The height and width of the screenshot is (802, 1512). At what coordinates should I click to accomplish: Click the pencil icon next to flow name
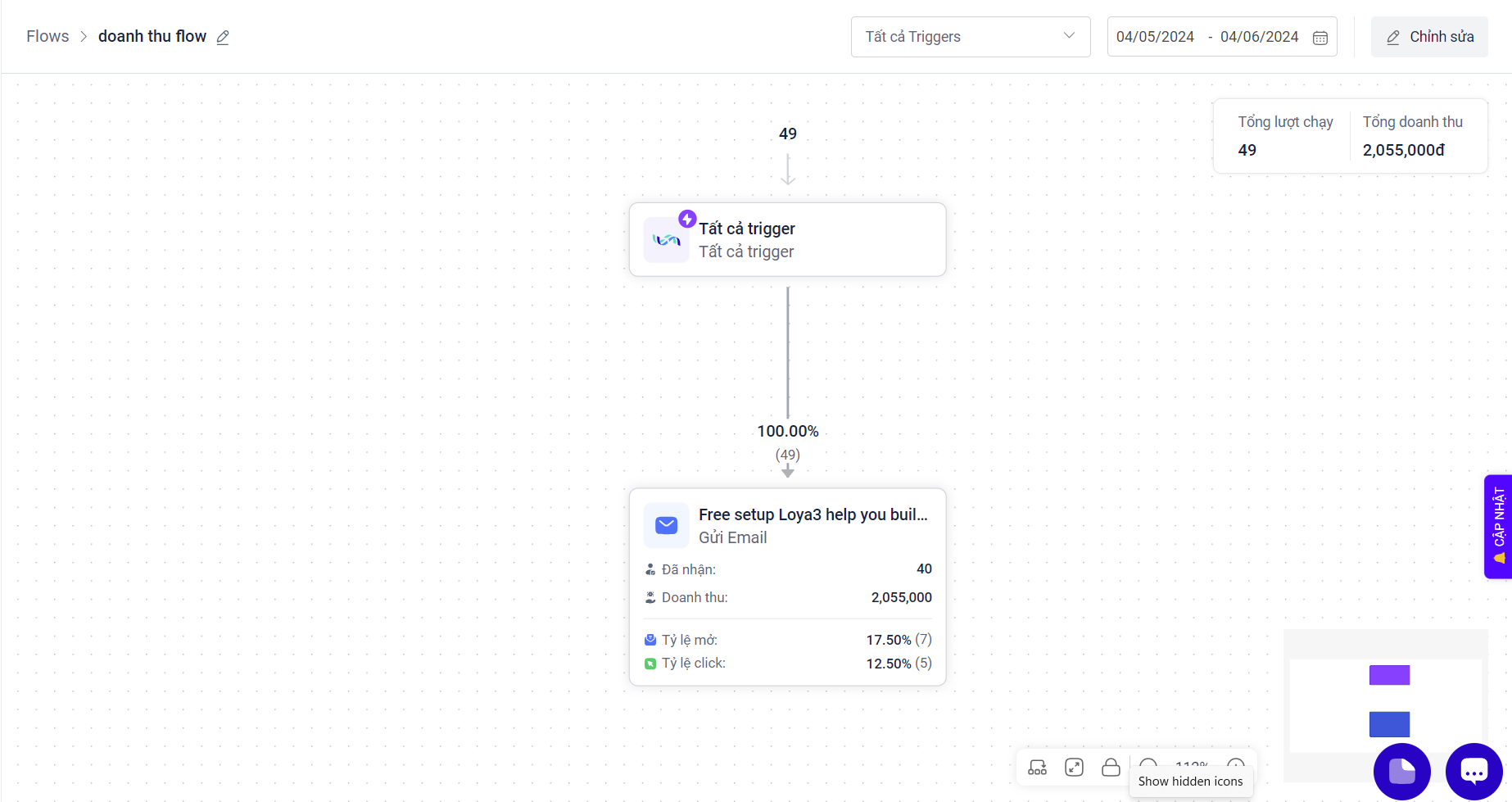[223, 37]
